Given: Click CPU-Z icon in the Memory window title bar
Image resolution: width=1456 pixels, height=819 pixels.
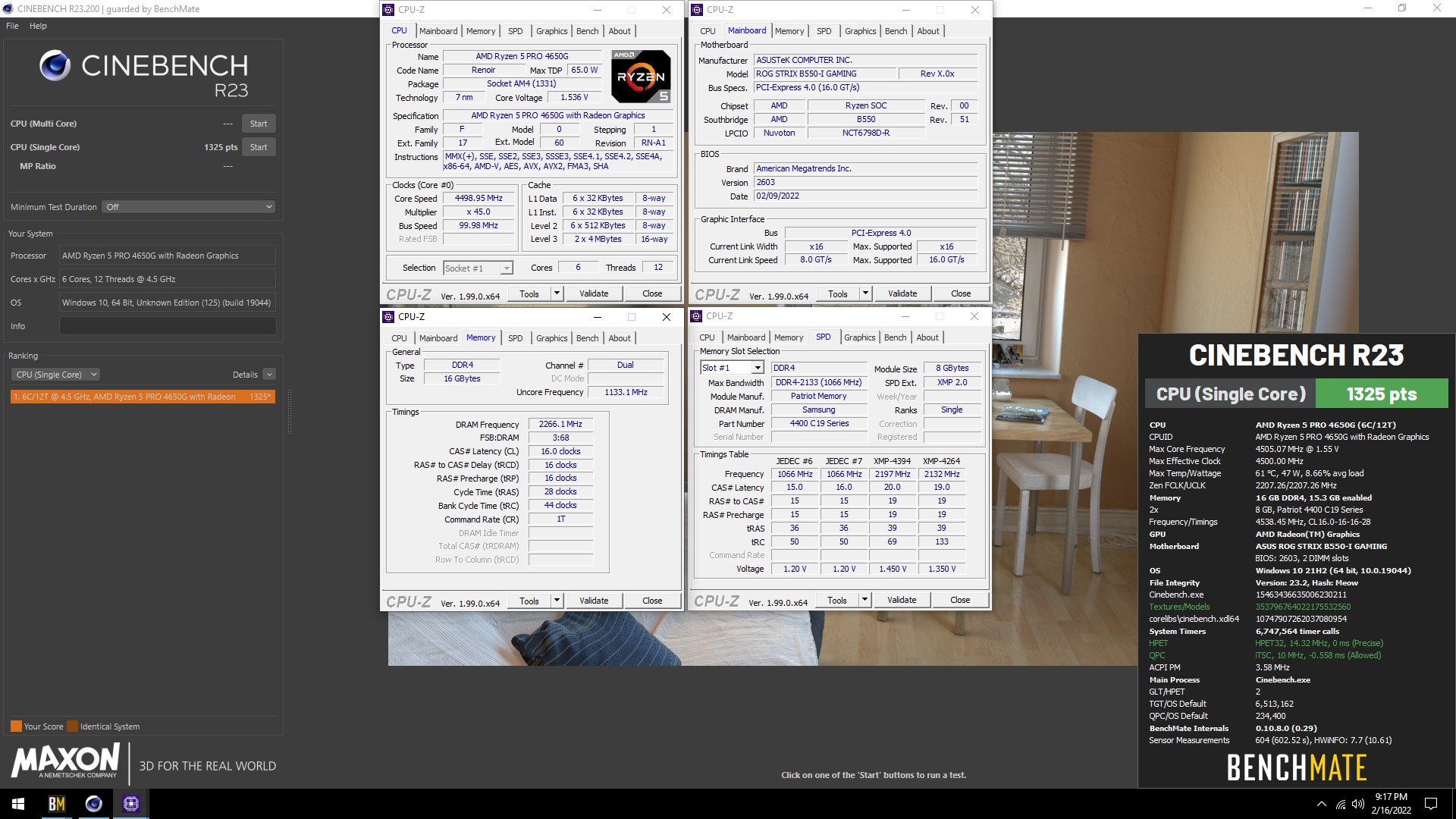Looking at the screenshot, I should pyautogui.click(x=388, y=317).
